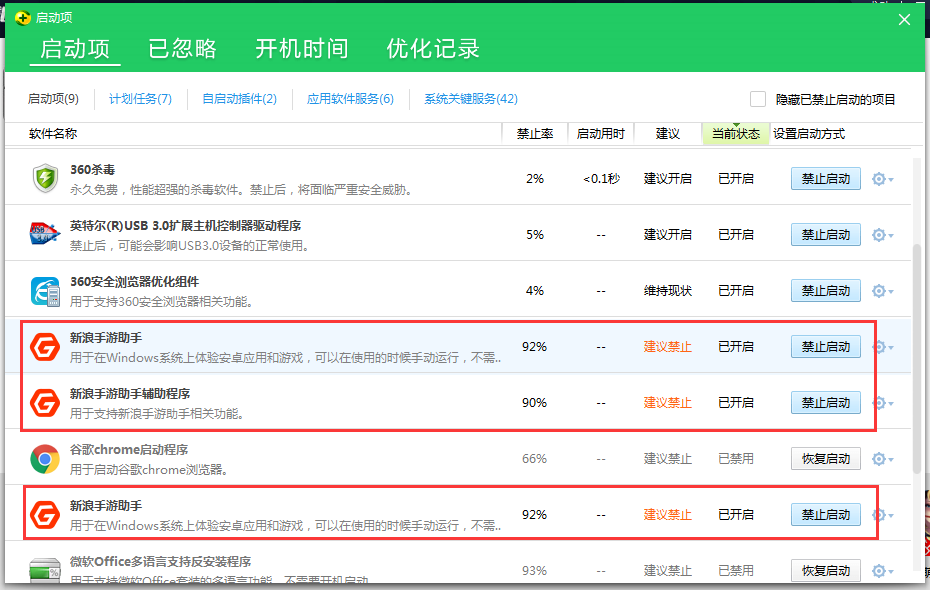Select the first 新浪手游助手 G icon
The image size is (930, 590).
tap(45, 345)
